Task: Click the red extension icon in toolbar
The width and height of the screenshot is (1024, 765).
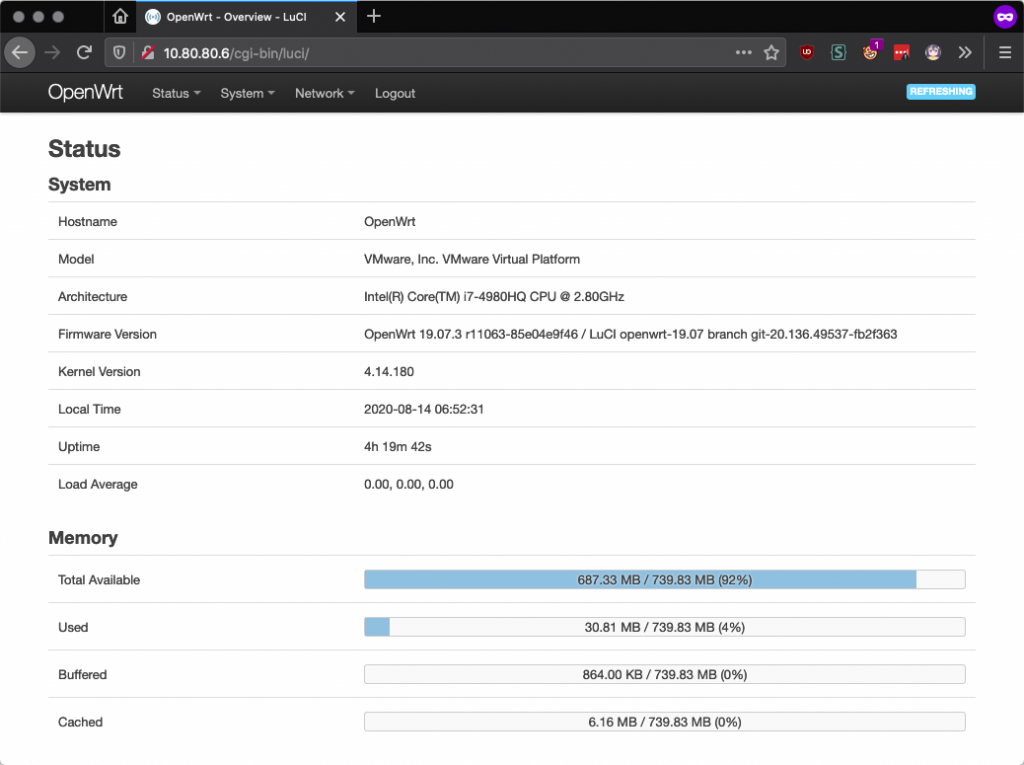Action: point(902,52)
